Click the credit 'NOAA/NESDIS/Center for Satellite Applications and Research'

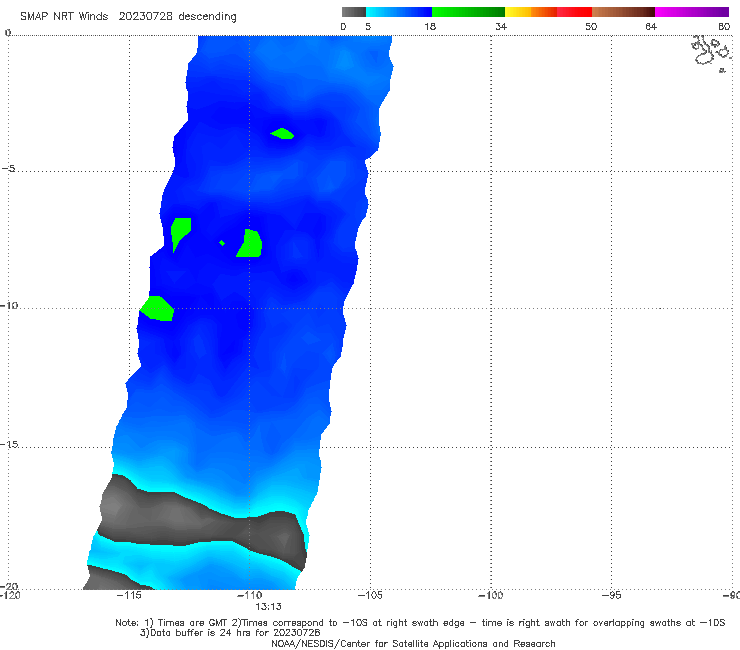click(413, 644)
